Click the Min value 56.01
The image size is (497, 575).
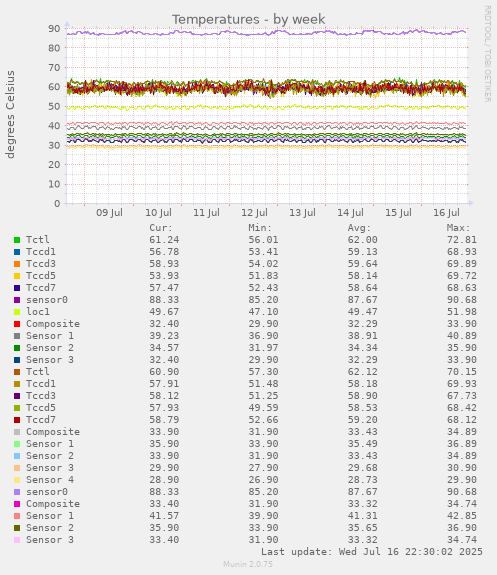[263, 240]
